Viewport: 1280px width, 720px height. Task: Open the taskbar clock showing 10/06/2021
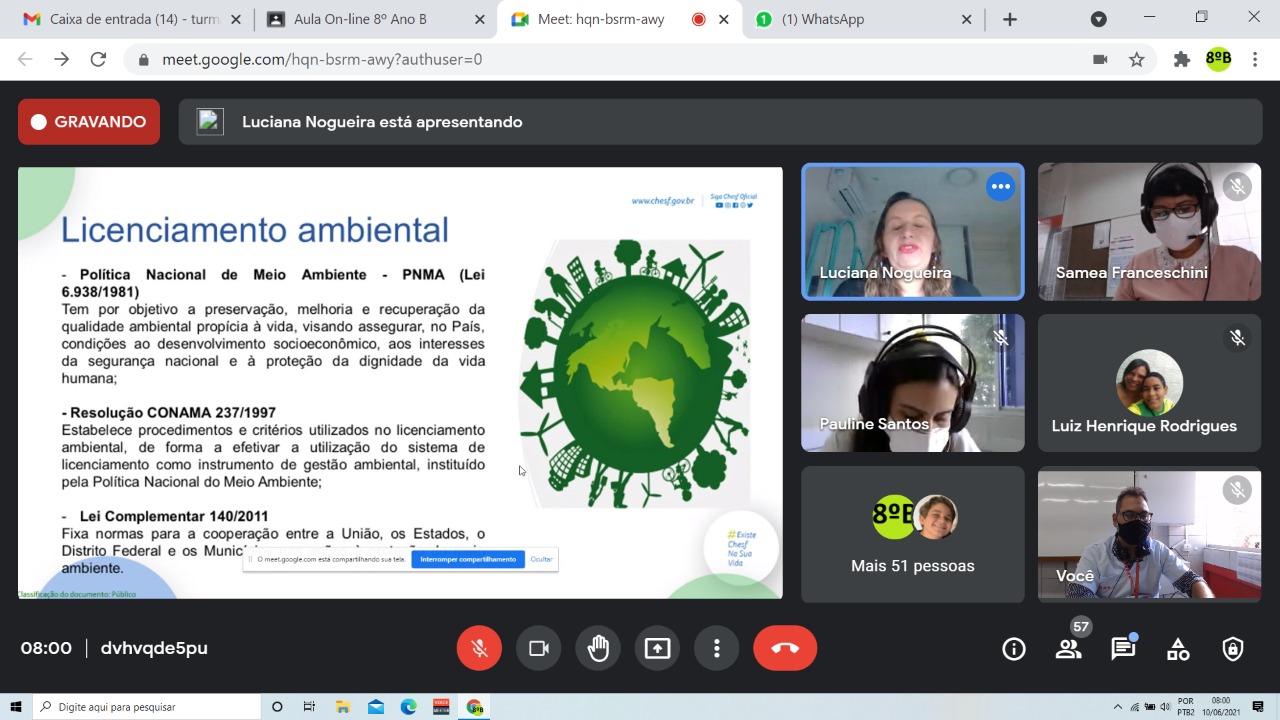[1220, 707]
